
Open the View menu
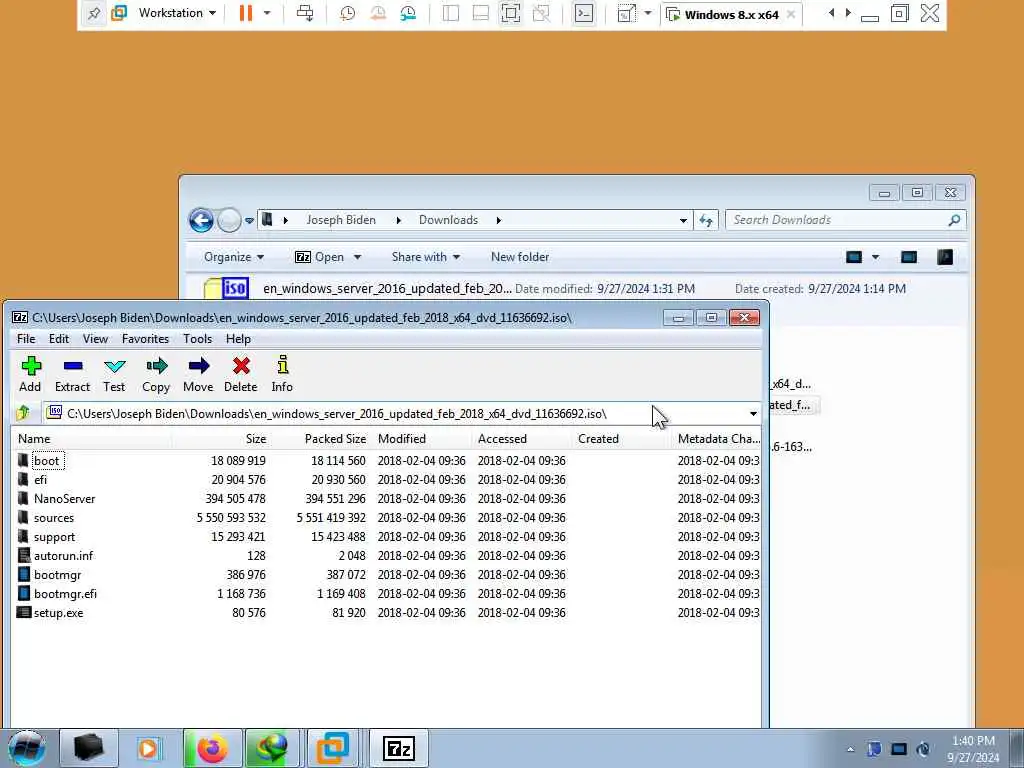click(x=95, y=339)
